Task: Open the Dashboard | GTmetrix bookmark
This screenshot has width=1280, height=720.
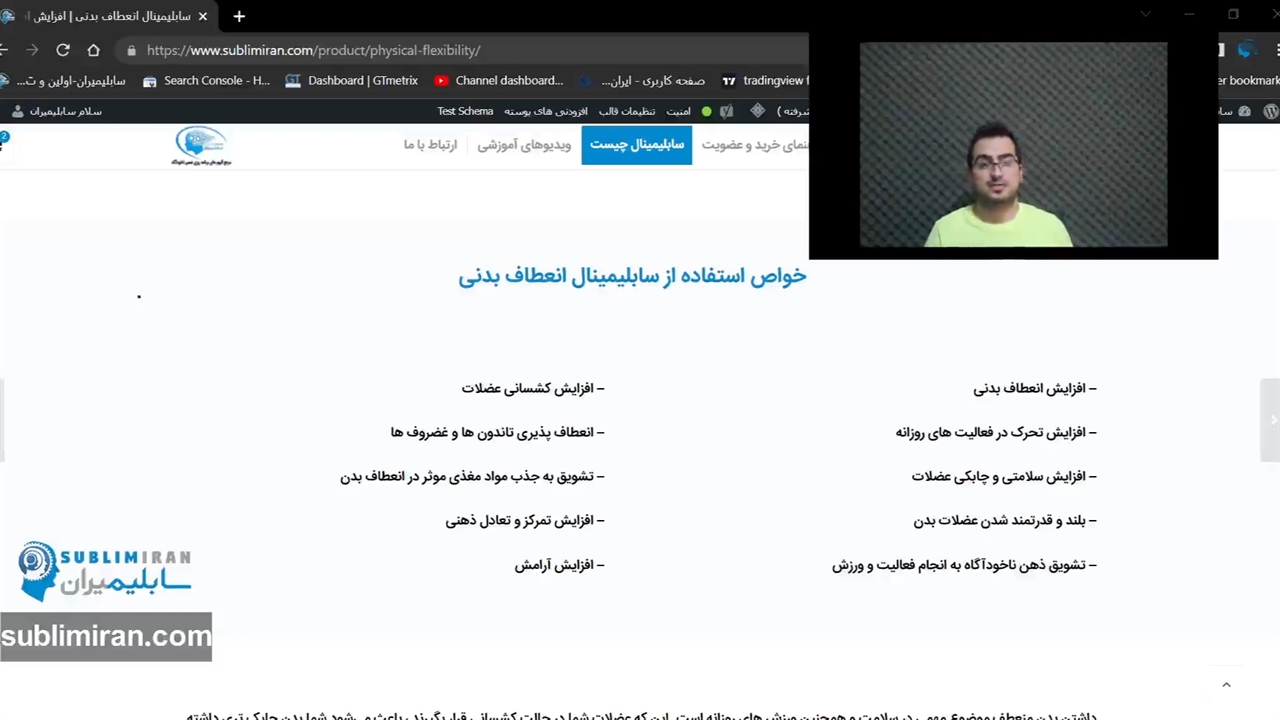Action: click(x=351, y=81)
